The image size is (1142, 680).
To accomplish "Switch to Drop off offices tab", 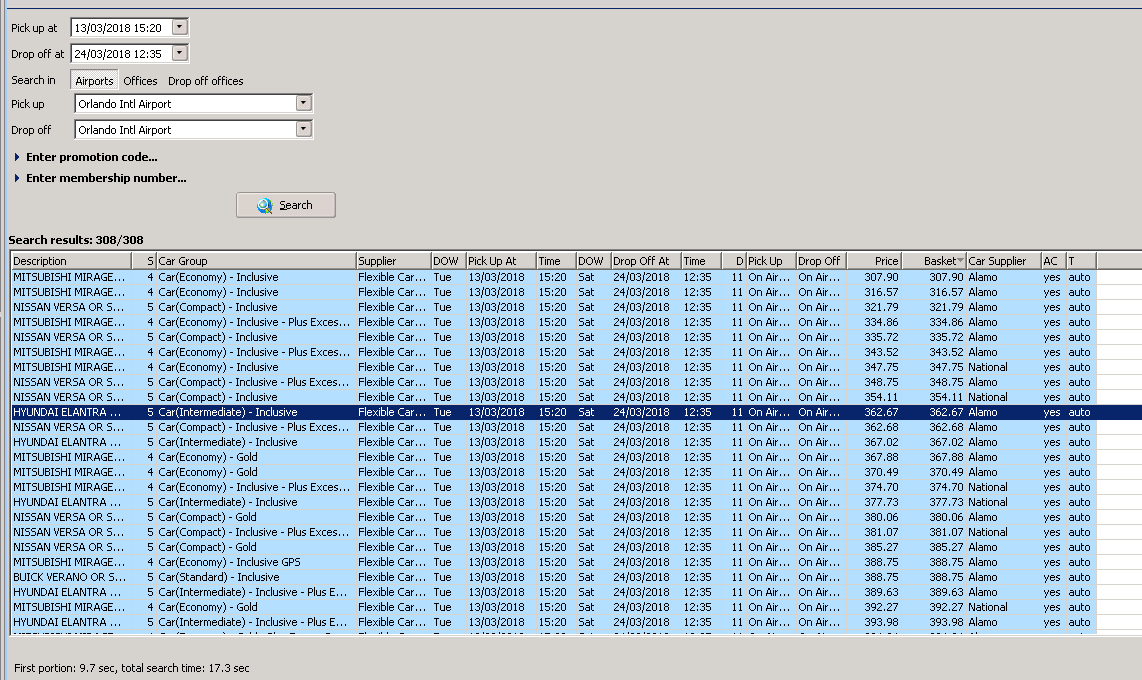I will click(x=205, y=81).
